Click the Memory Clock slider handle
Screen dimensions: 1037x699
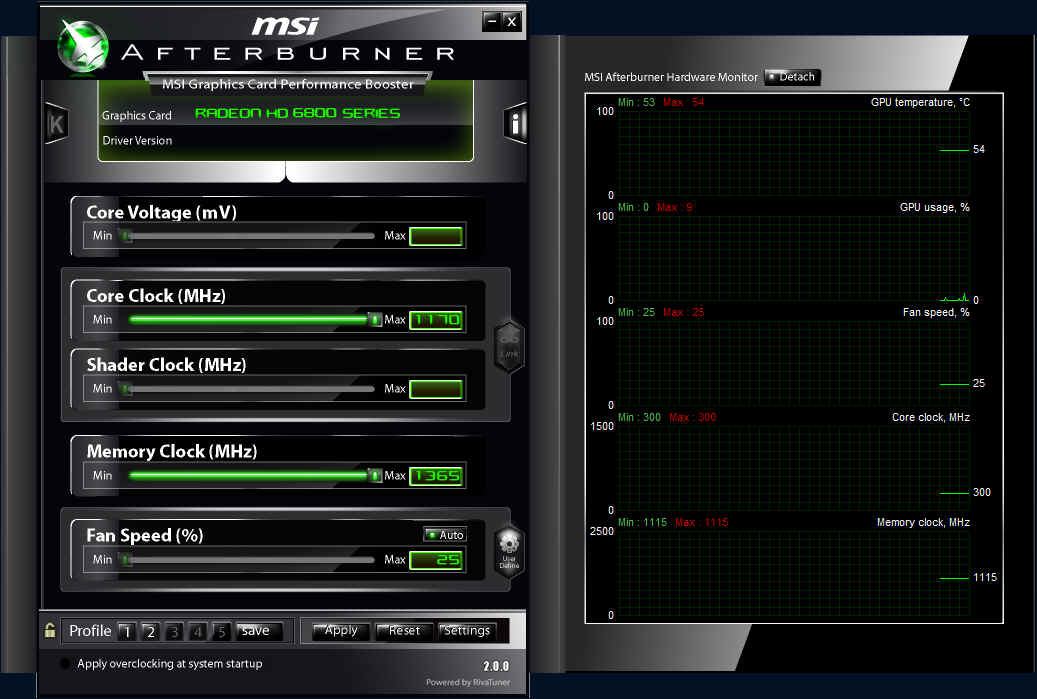point(375,475)
